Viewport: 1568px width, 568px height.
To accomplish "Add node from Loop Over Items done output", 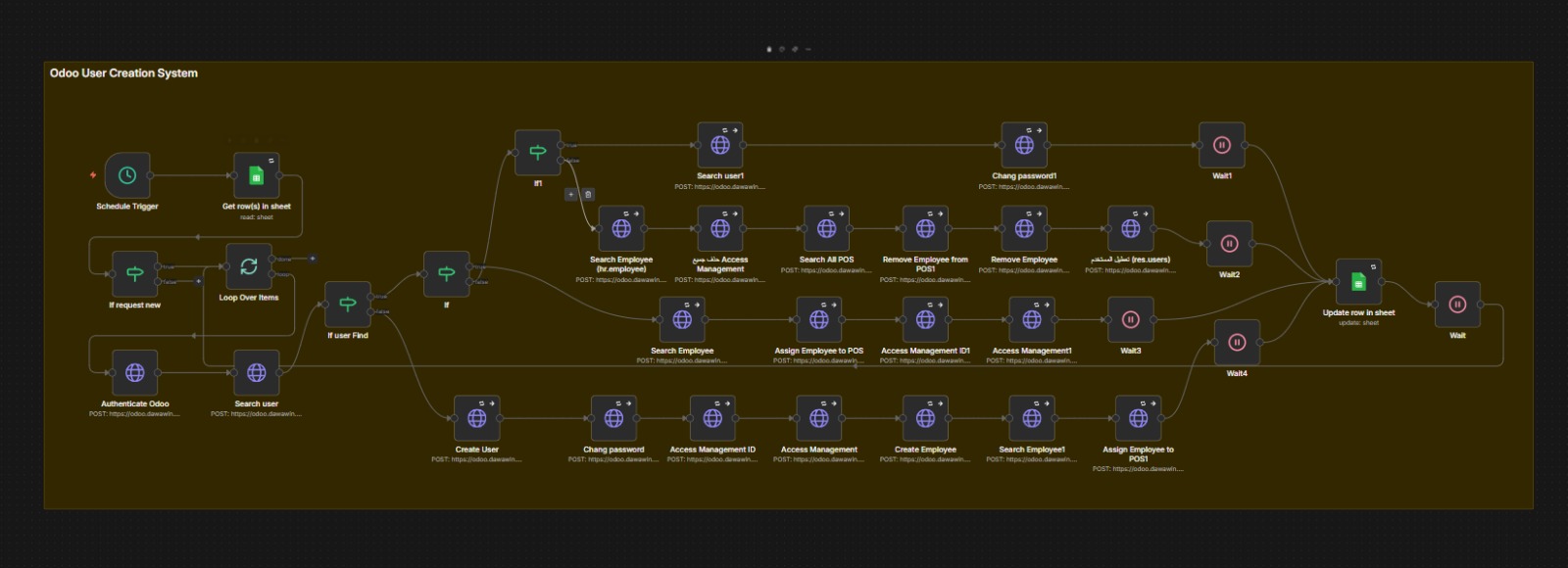I will click(313, 259).
